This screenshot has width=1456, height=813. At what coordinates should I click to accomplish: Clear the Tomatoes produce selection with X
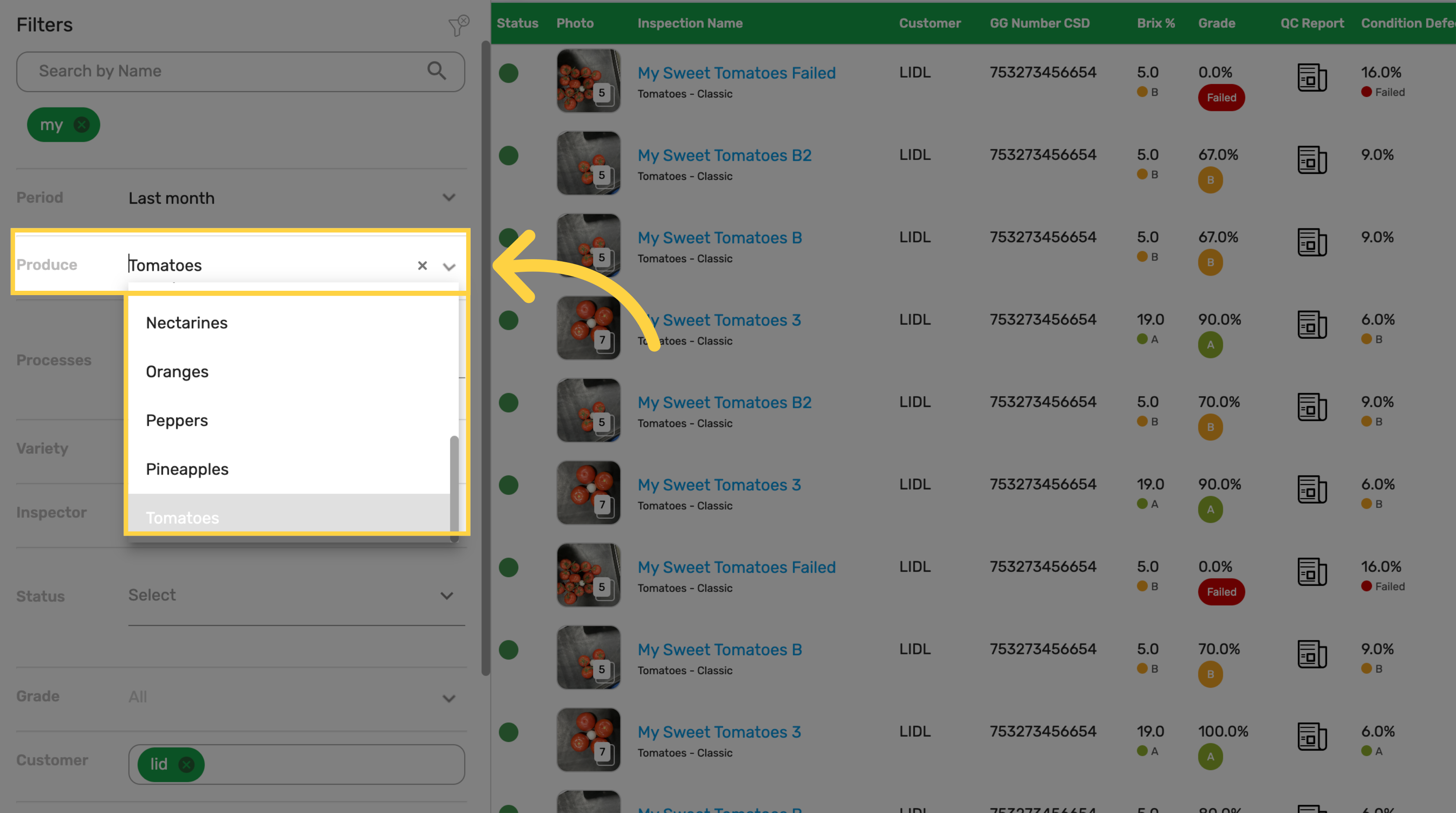(422, 266)
